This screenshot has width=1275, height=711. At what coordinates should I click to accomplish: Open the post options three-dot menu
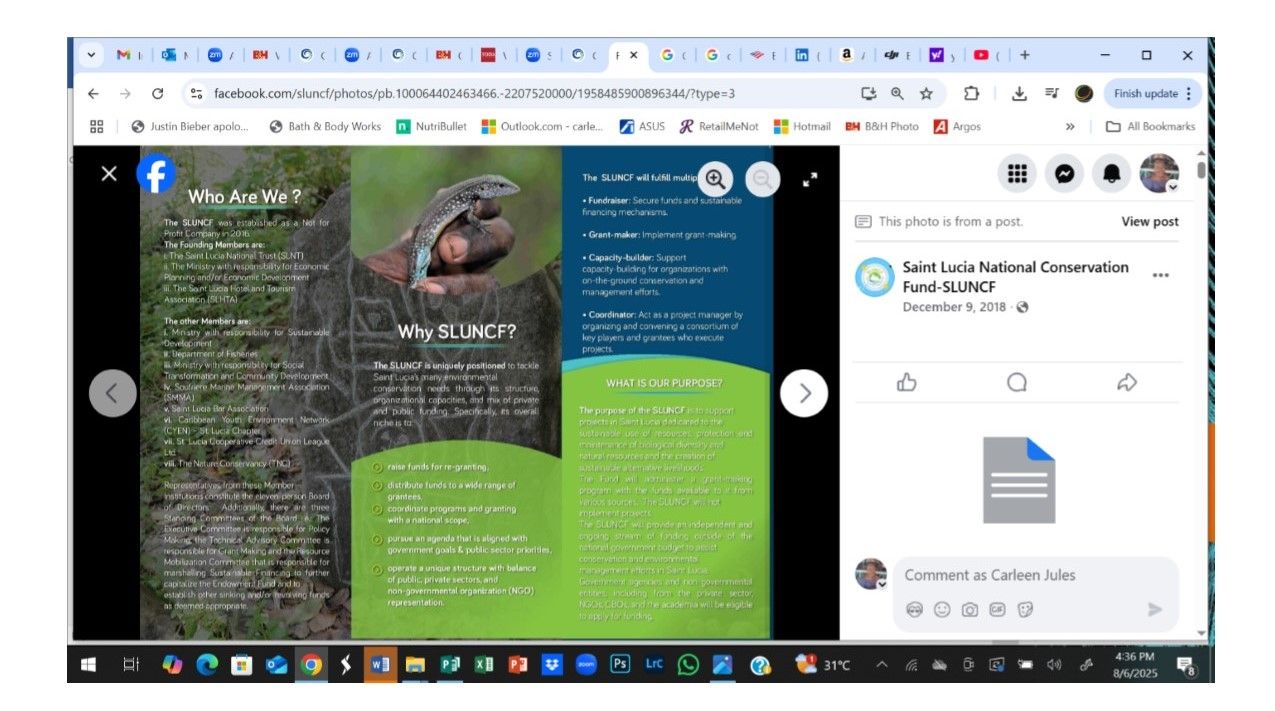1161,275
